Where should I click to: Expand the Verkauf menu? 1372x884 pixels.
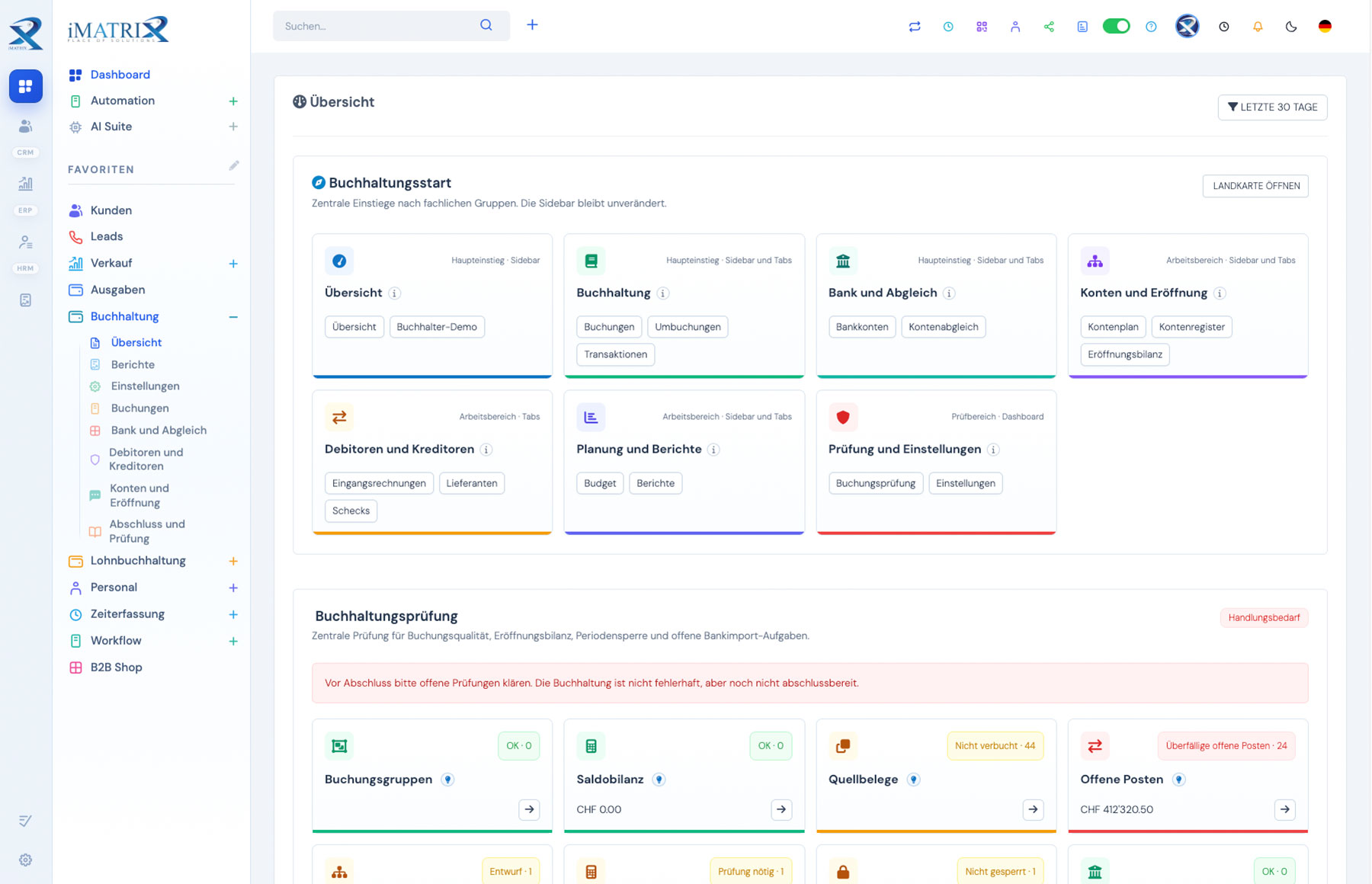(x=233, y=263)
